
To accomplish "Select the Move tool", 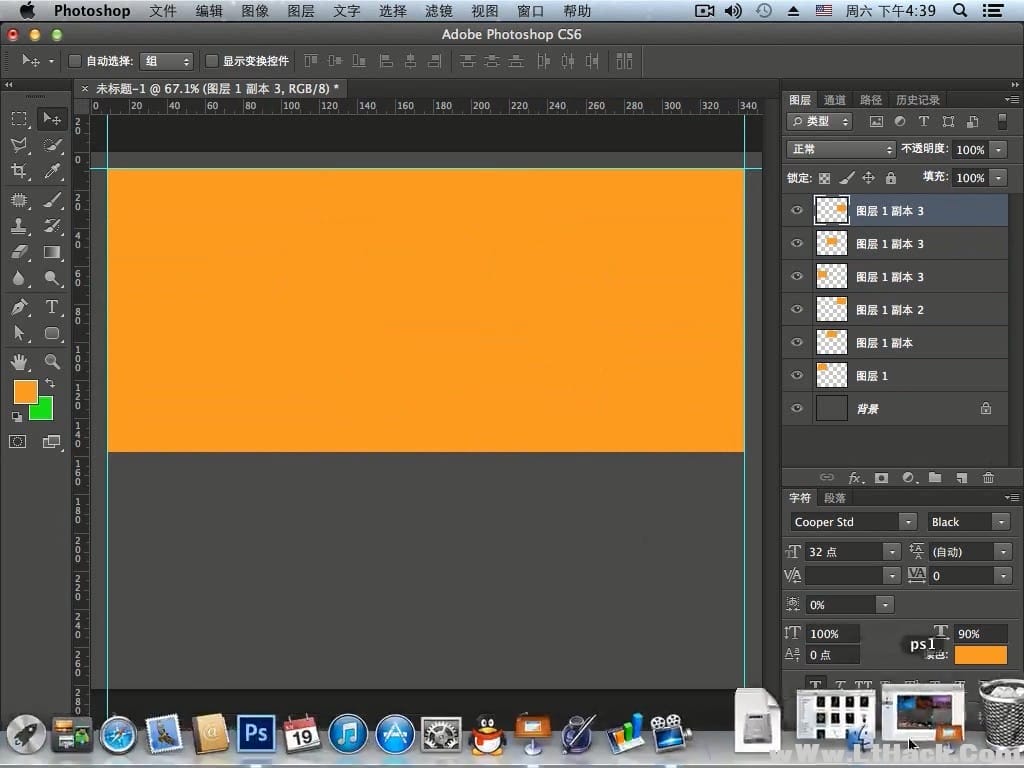I will tap(52, 118).
